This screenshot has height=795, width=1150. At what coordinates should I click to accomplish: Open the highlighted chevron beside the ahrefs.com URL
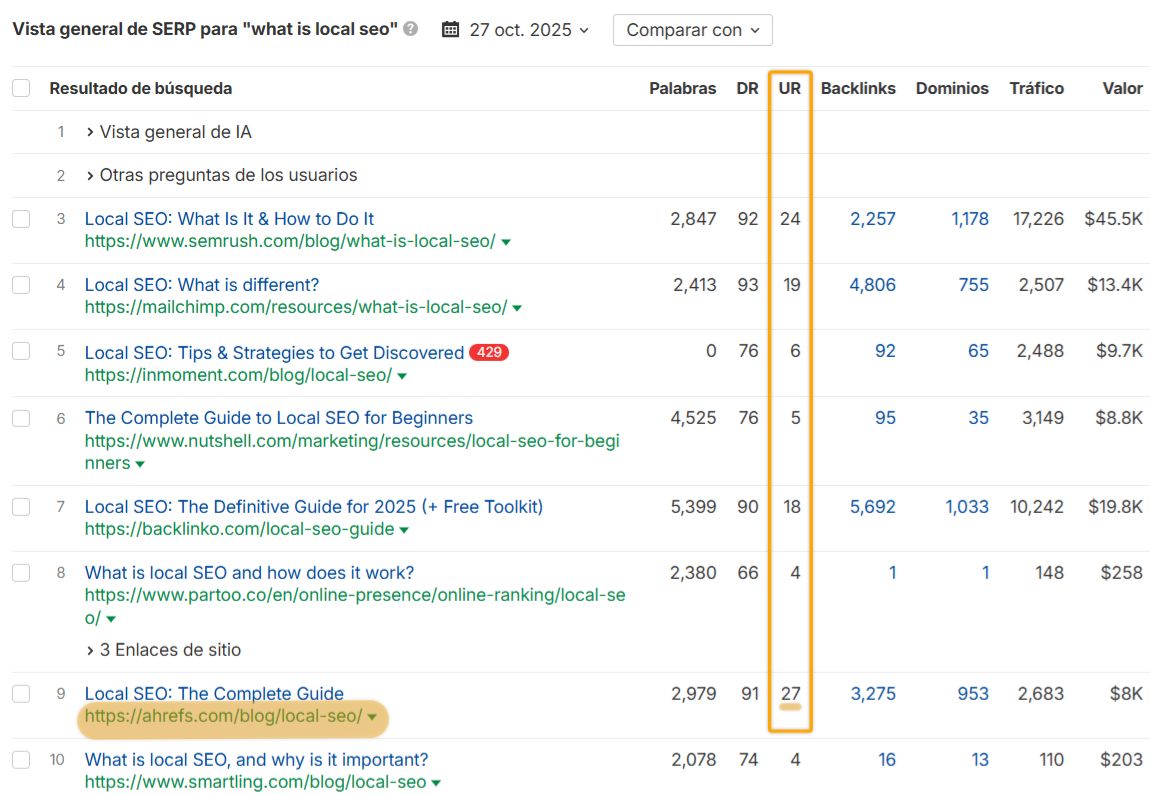(372, 717)
